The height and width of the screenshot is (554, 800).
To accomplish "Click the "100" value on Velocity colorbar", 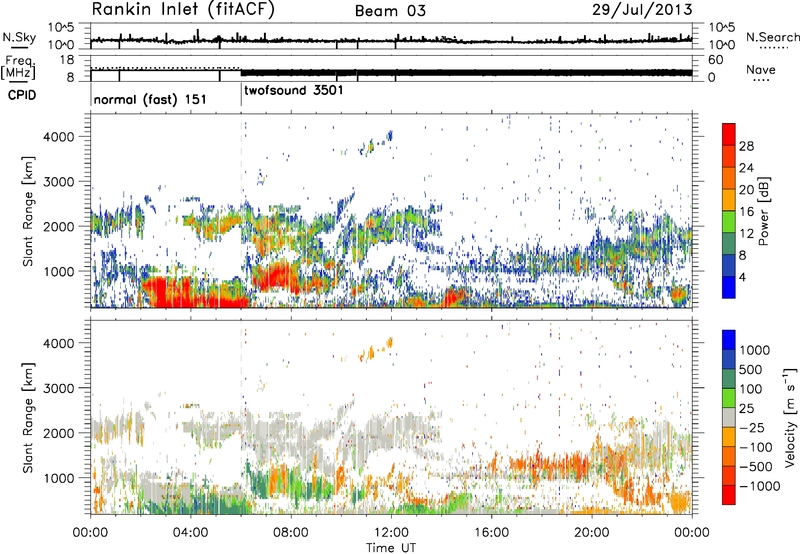I will coord(751,389).
